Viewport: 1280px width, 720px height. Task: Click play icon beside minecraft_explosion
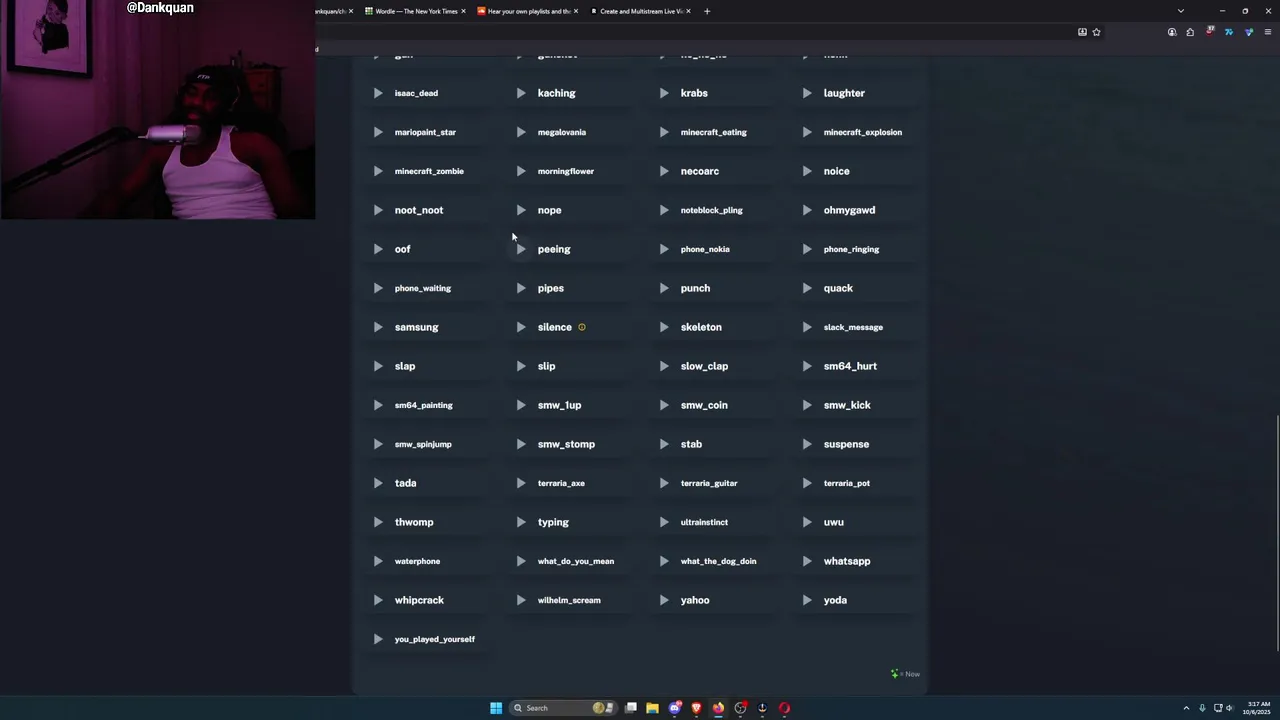click(x=807, y=132)
